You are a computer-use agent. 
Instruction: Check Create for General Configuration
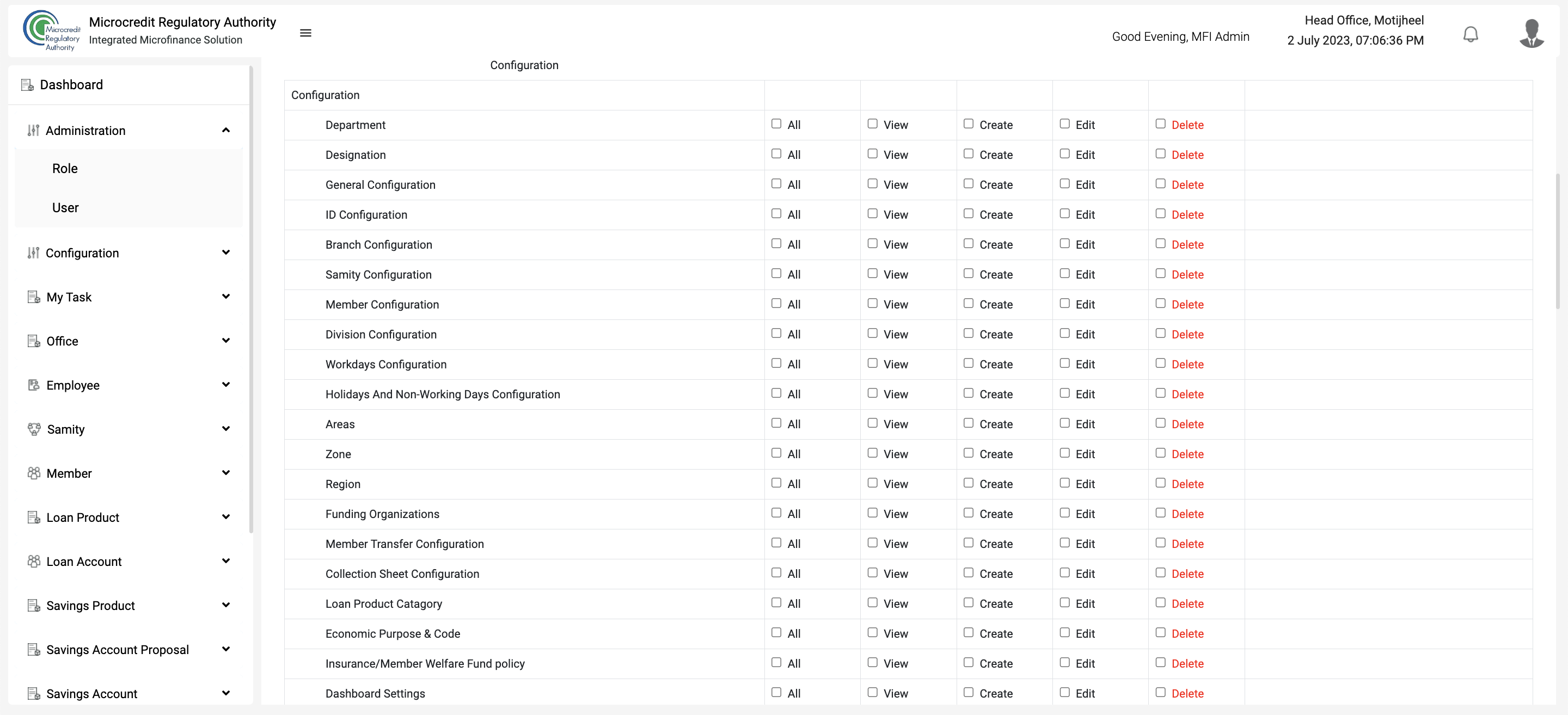(969, 184)
